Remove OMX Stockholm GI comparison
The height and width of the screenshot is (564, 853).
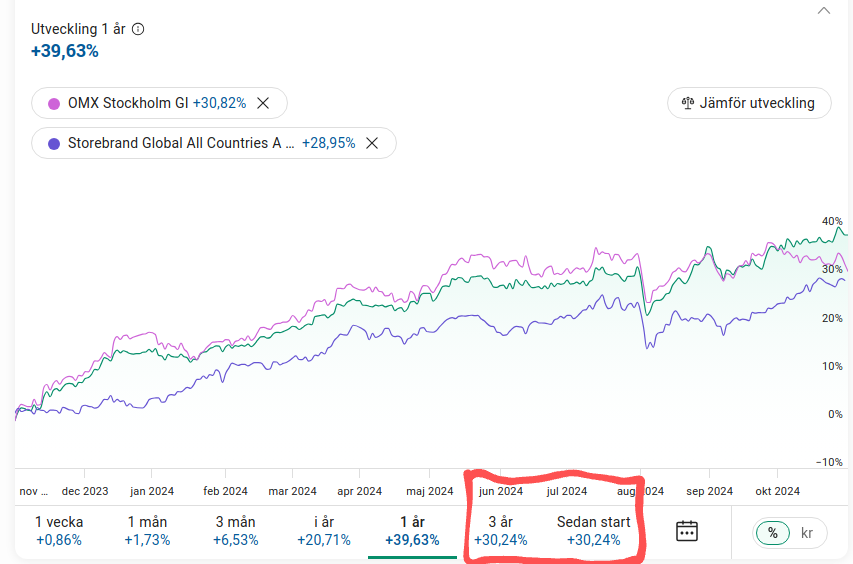[263, 103]
